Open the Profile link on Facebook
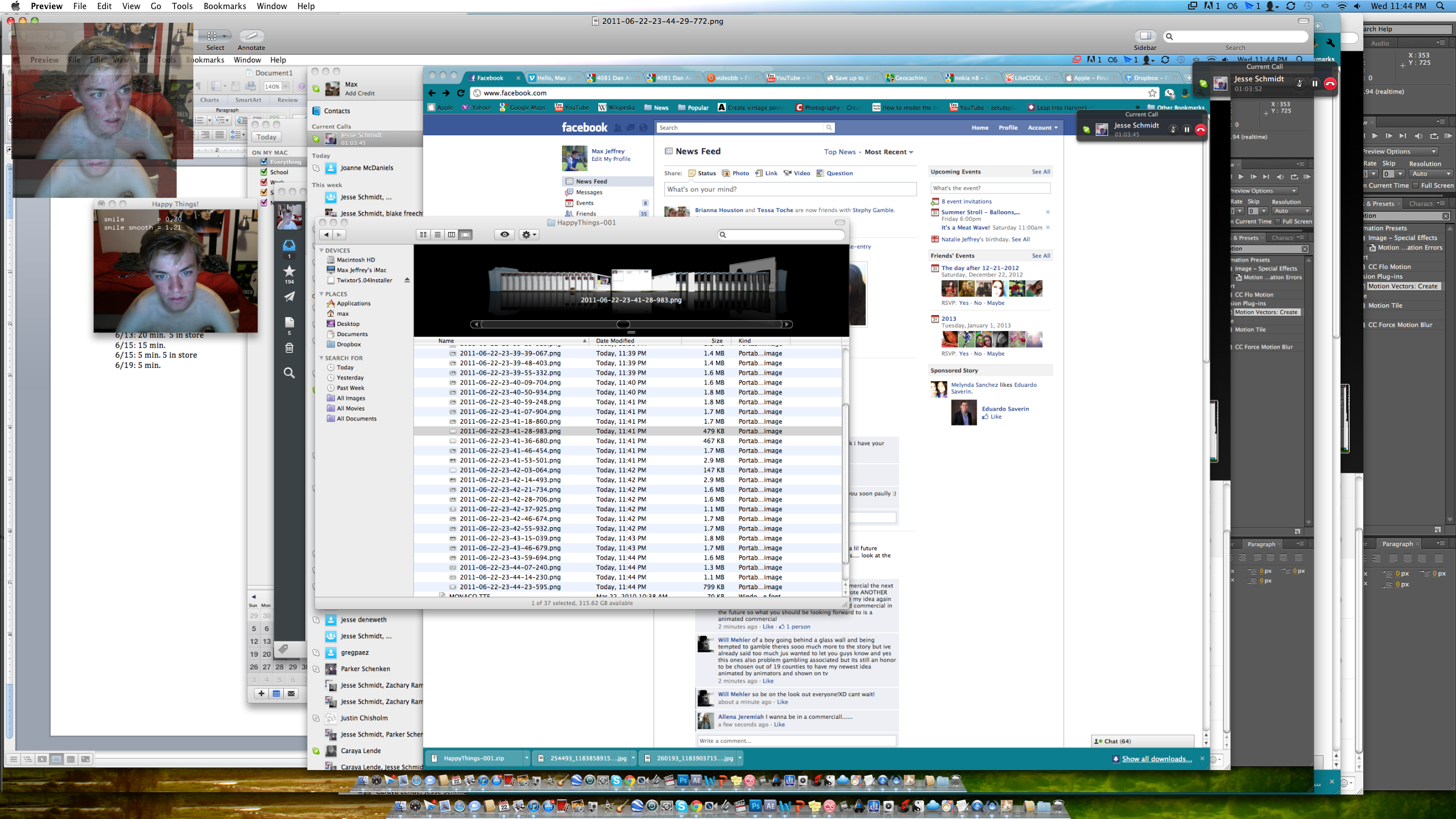The width and height of the screenshot is (1456, 819). (x=1008, y=127)
